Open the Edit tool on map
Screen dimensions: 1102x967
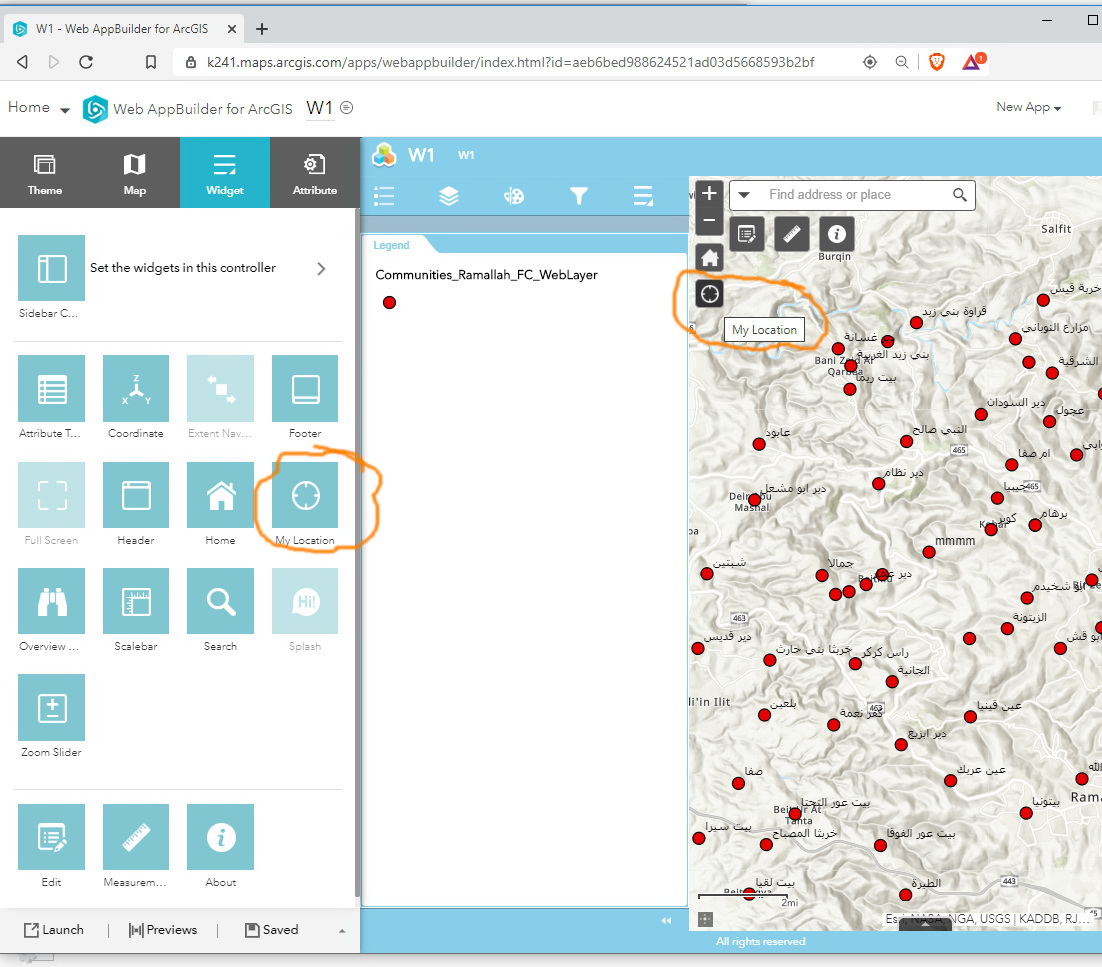click(x=746, y=233)
